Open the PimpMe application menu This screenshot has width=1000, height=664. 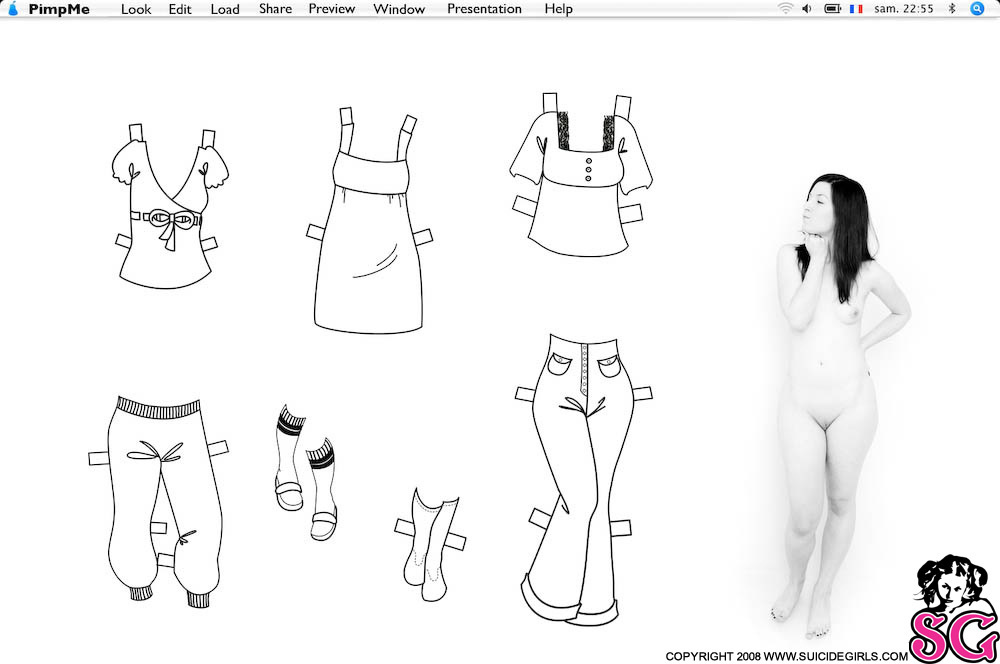point(59,9)
